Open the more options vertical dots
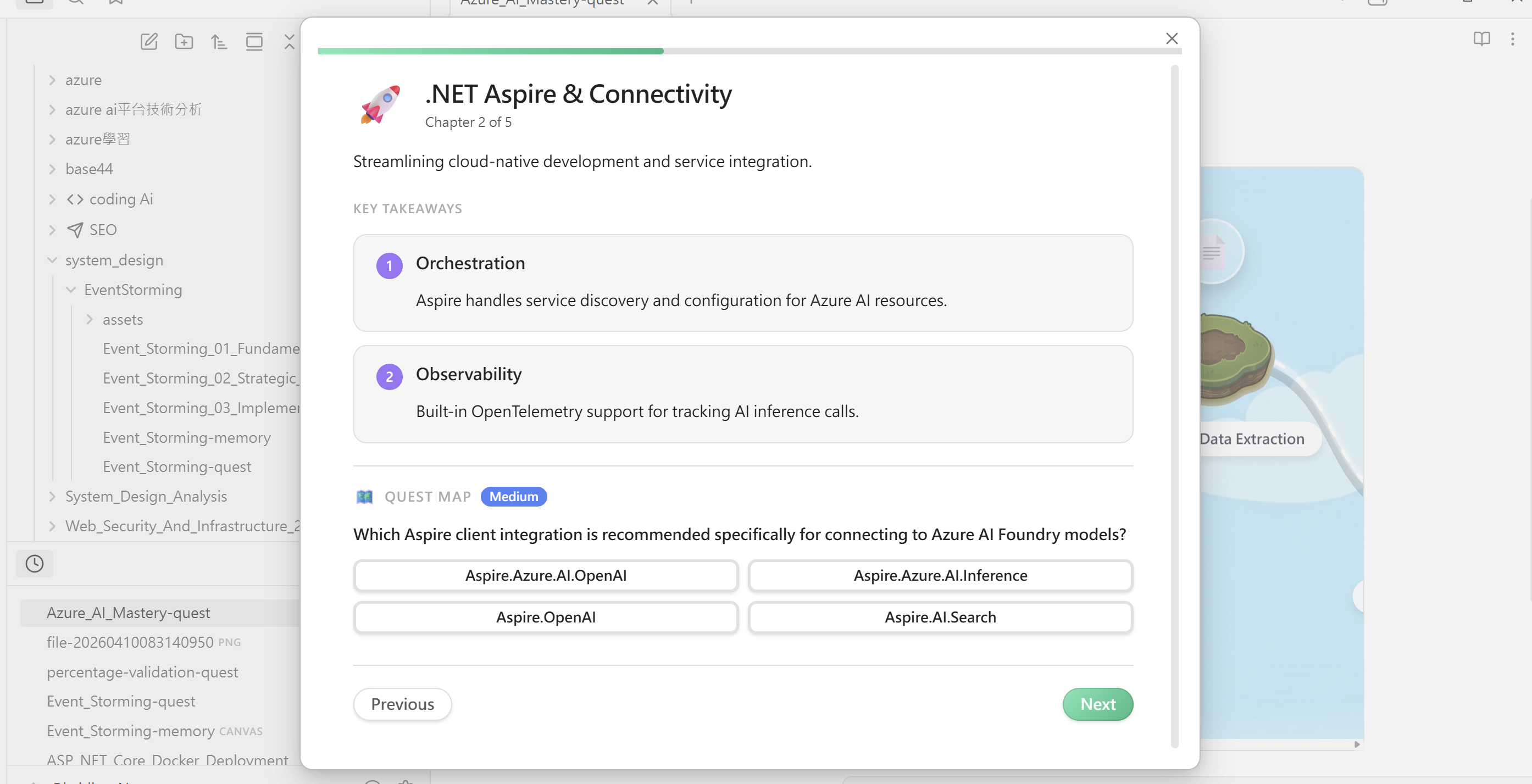1532x784 pixels. pyautogui.click(x=1512, y=39)
